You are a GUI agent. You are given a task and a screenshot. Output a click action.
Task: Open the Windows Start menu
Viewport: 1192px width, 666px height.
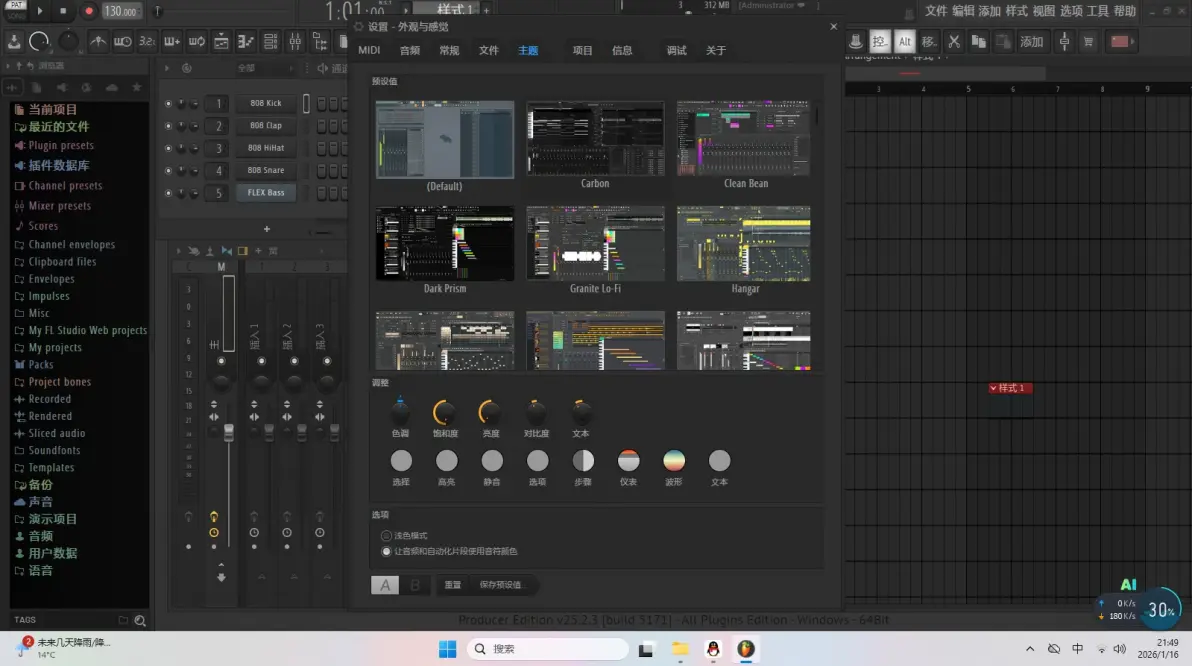pyautogui.click(x=448, y=649)
